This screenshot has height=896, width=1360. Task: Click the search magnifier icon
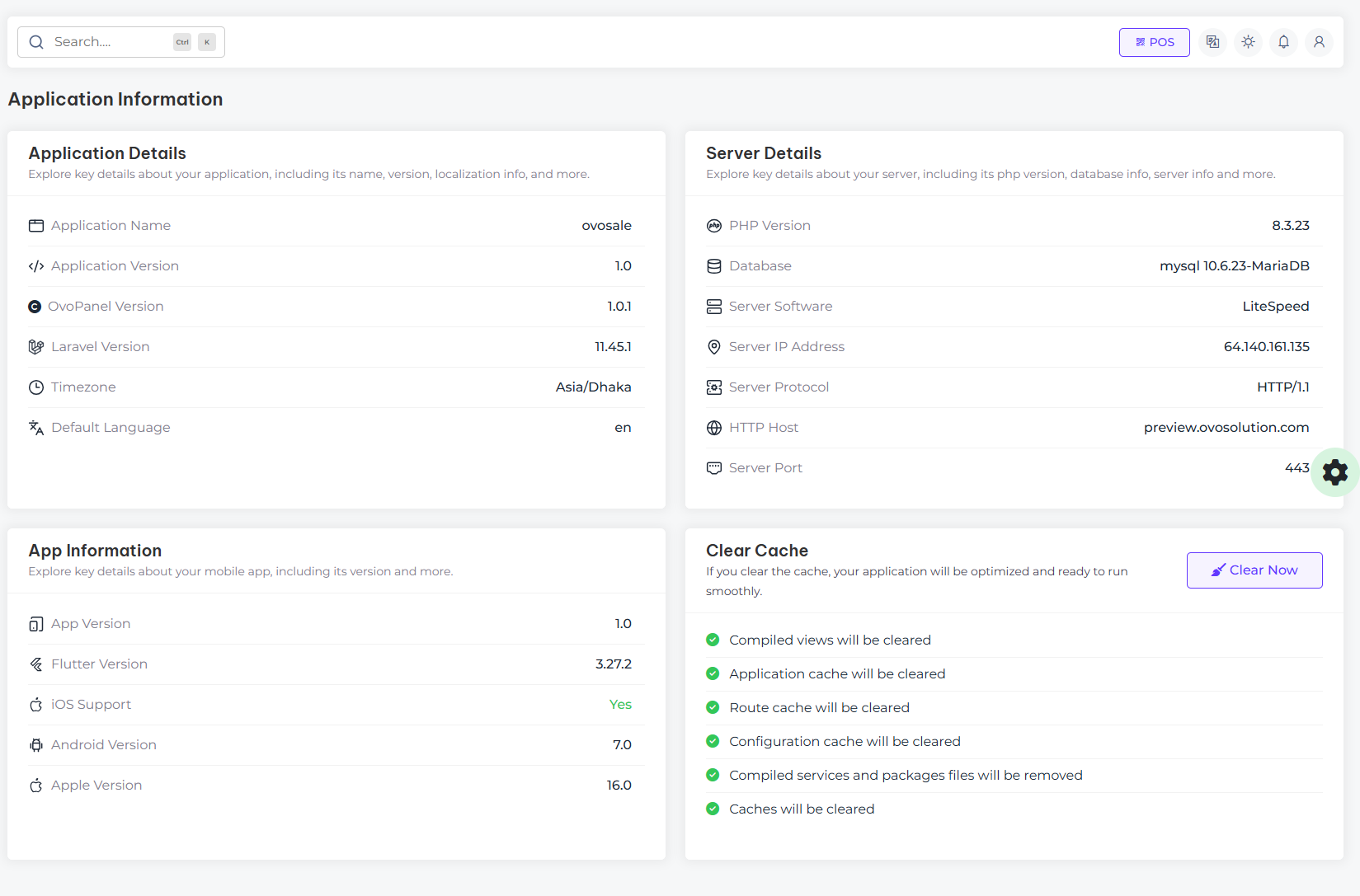(36, 42)
